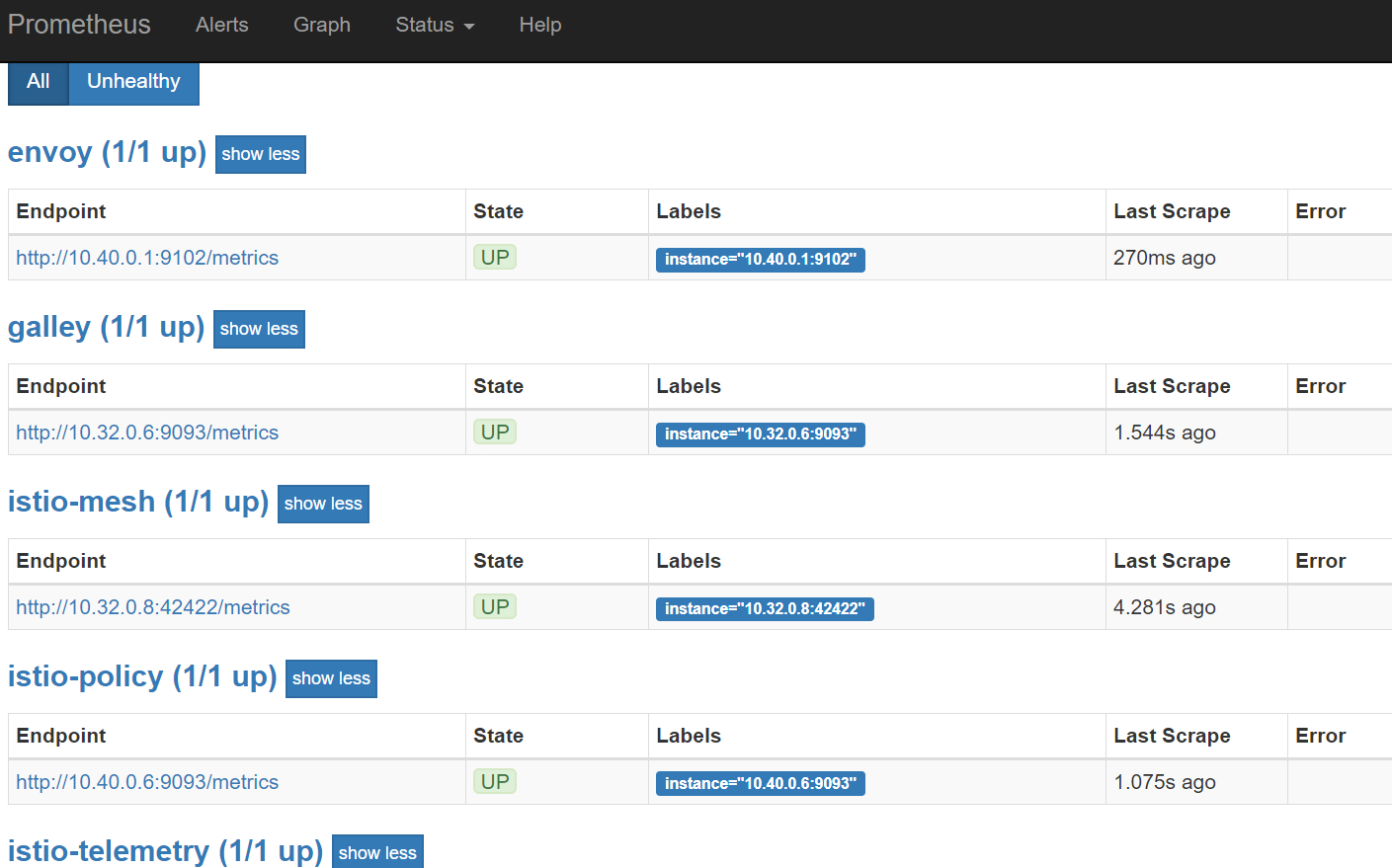1392x868 pixels.
Task: Open the Alerts page
Action: coord(221,25)
